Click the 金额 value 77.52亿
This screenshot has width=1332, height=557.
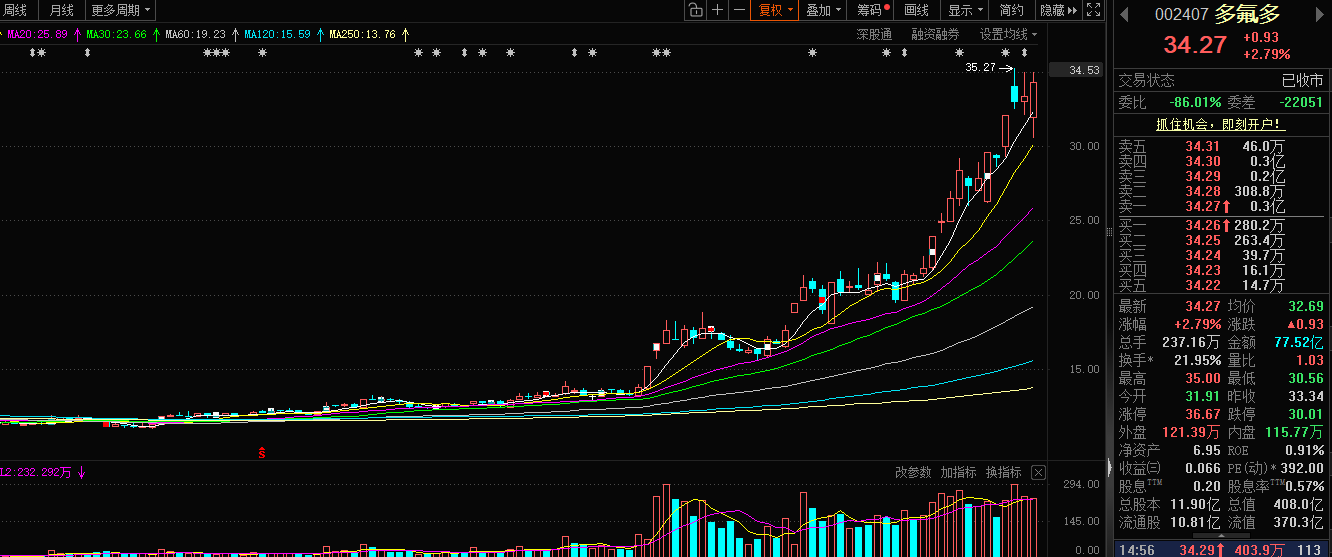click(1299, 342)
